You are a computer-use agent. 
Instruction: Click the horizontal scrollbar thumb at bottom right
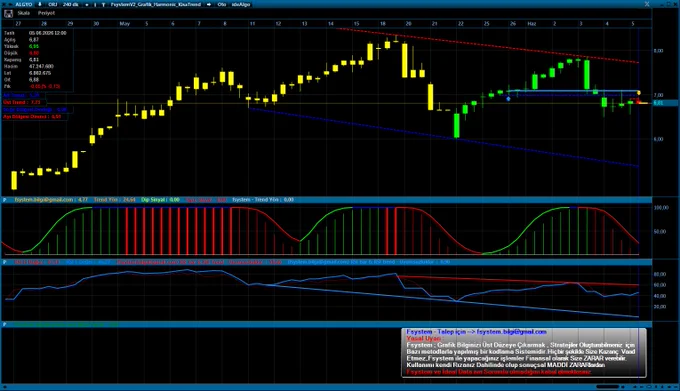point(607,387)
